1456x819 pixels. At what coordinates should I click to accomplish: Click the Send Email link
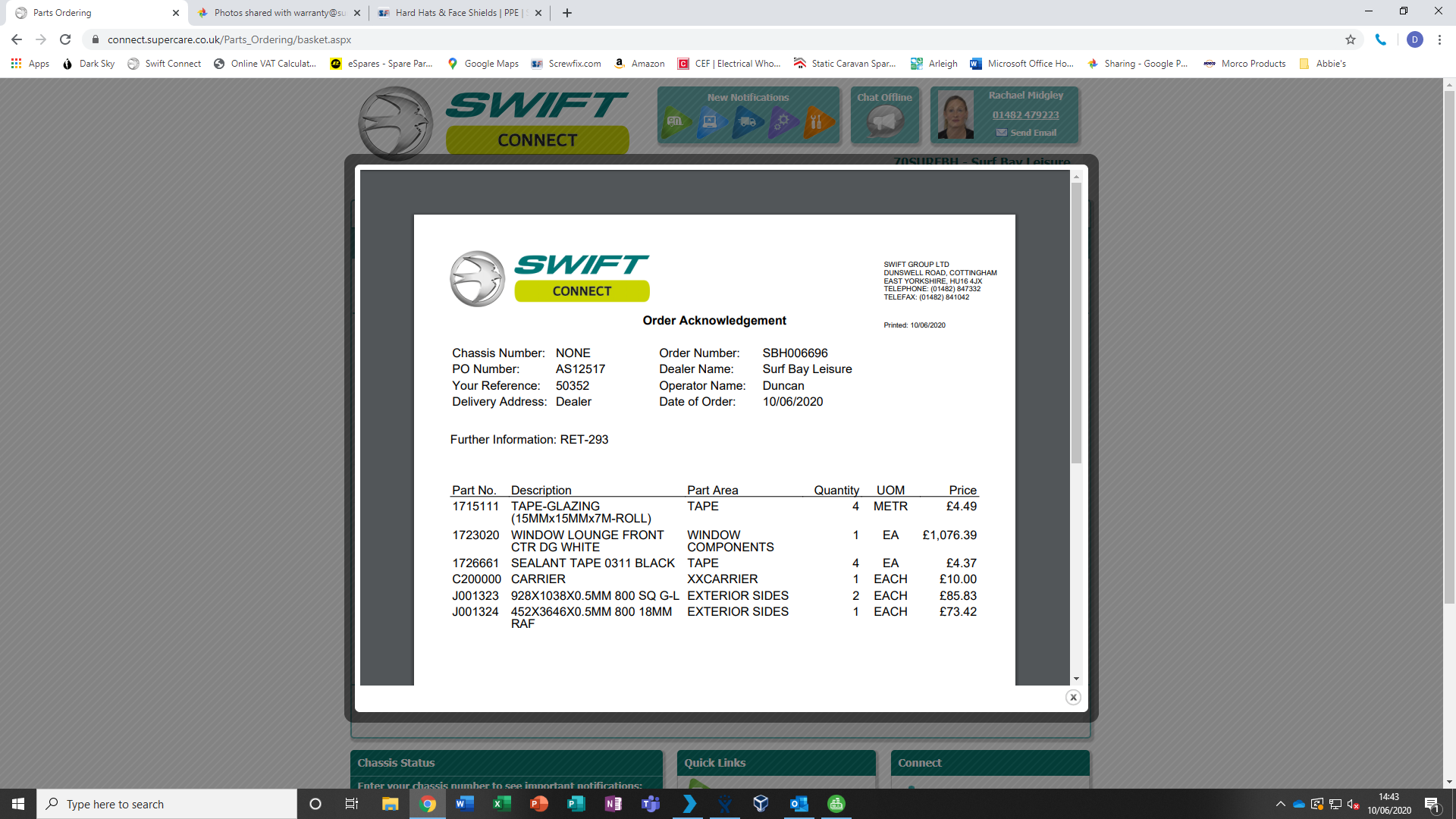point(1032,133)
